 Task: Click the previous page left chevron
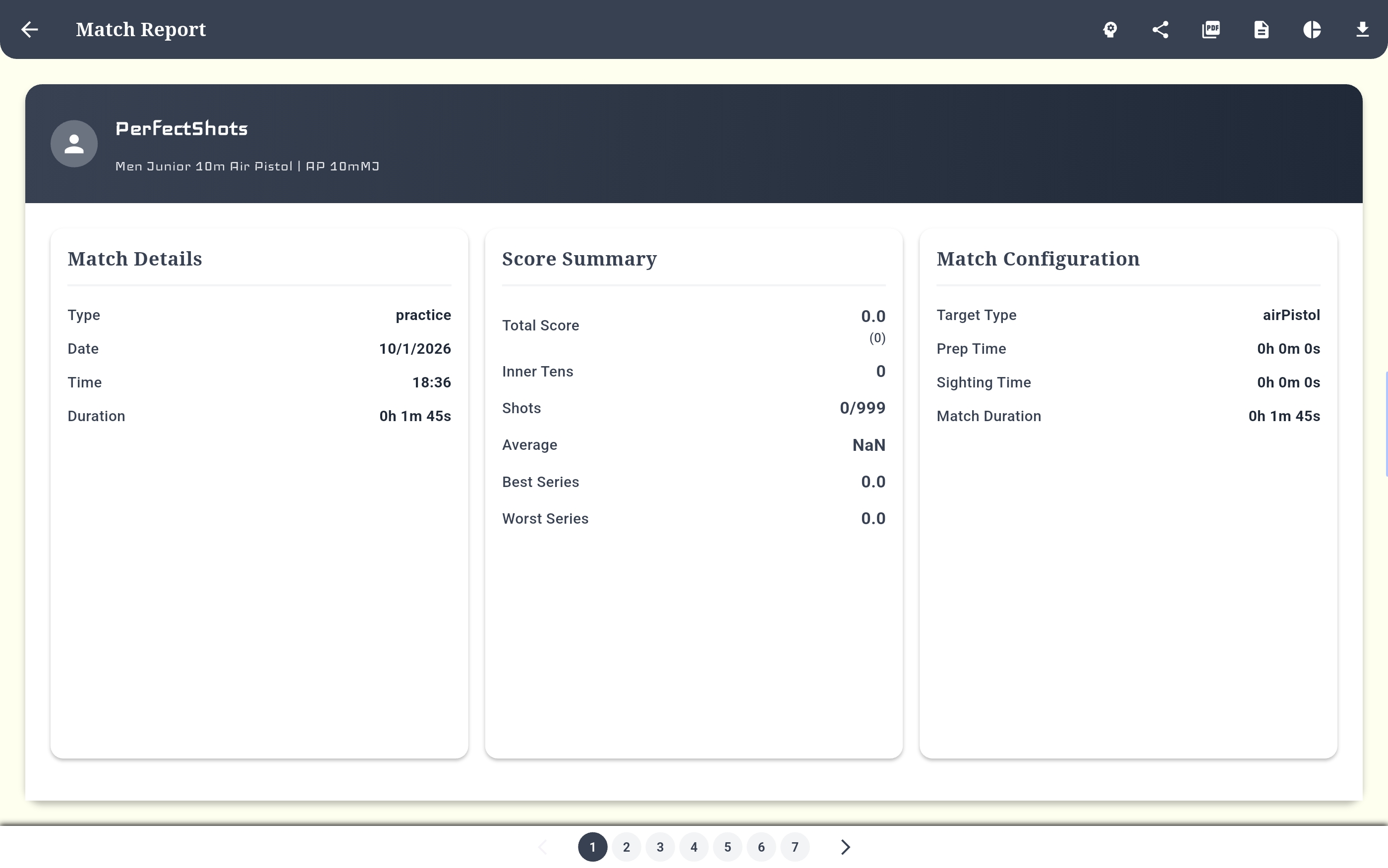(542, 847)
